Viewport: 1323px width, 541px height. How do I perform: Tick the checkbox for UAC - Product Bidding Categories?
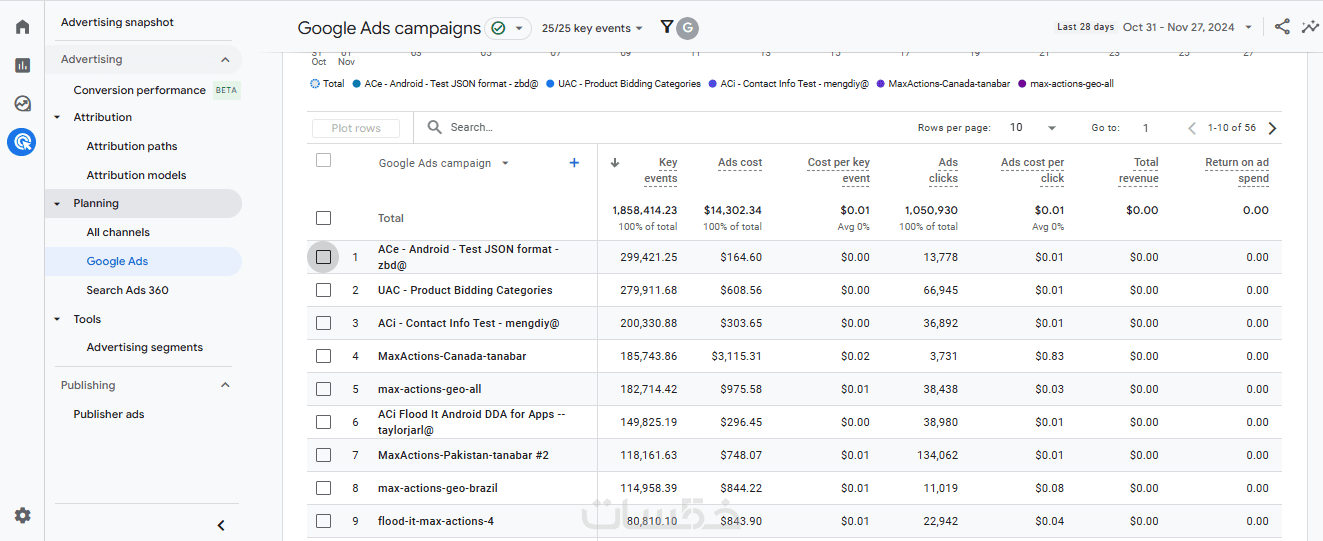pyautogui.click(x=323, y=290)
